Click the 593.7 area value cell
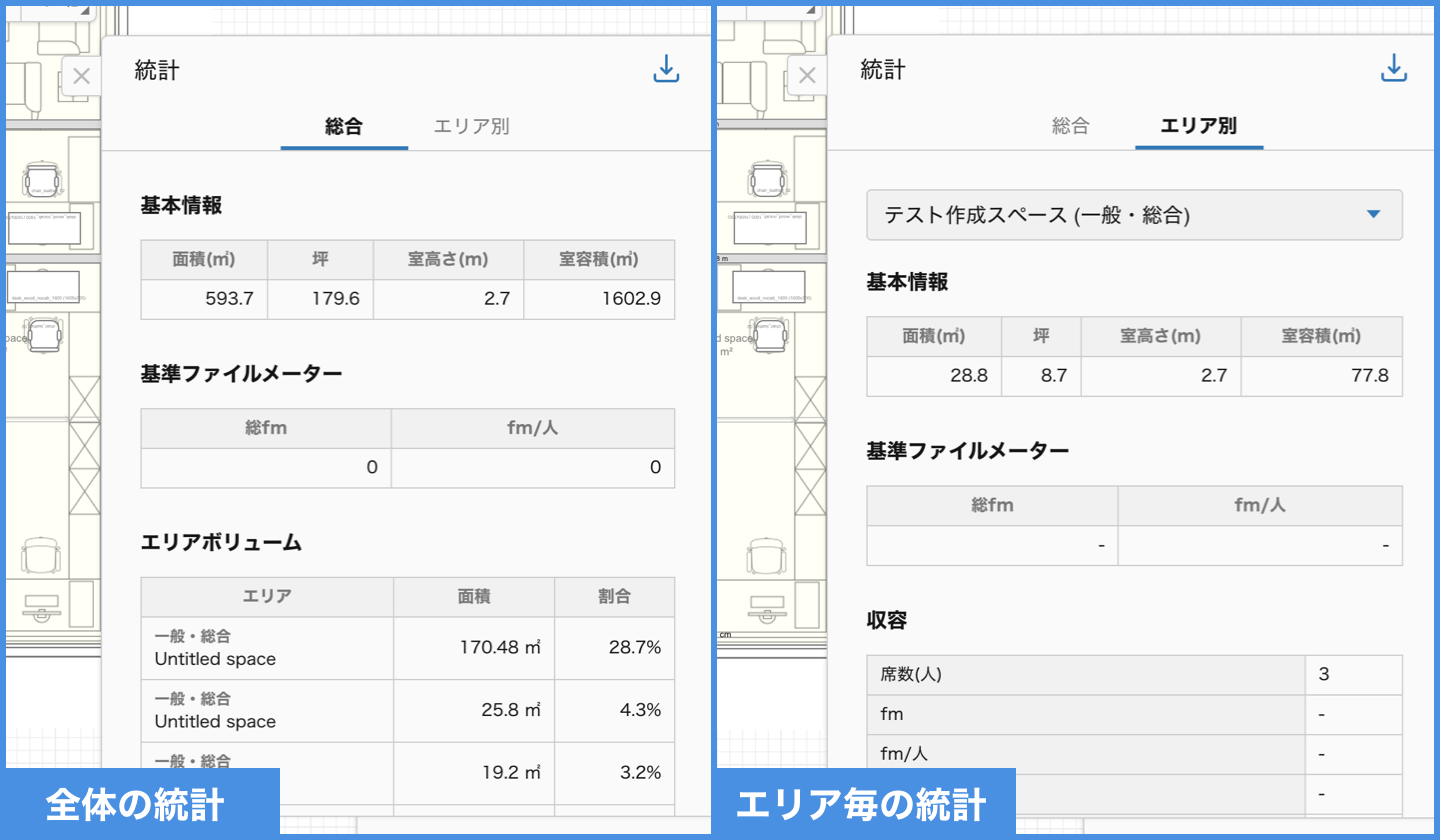1440x840 pixels. pyautogui.click(x=204, y=299)
